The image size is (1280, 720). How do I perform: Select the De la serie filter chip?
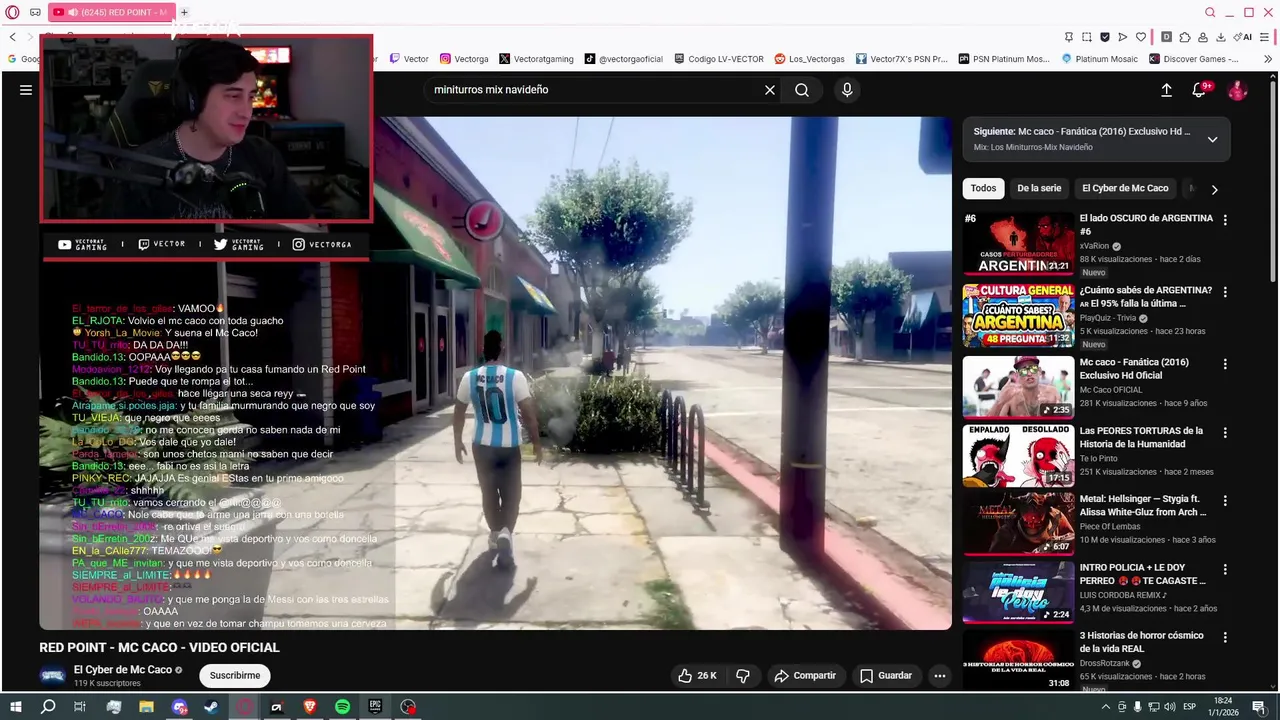coord(1039,188)
